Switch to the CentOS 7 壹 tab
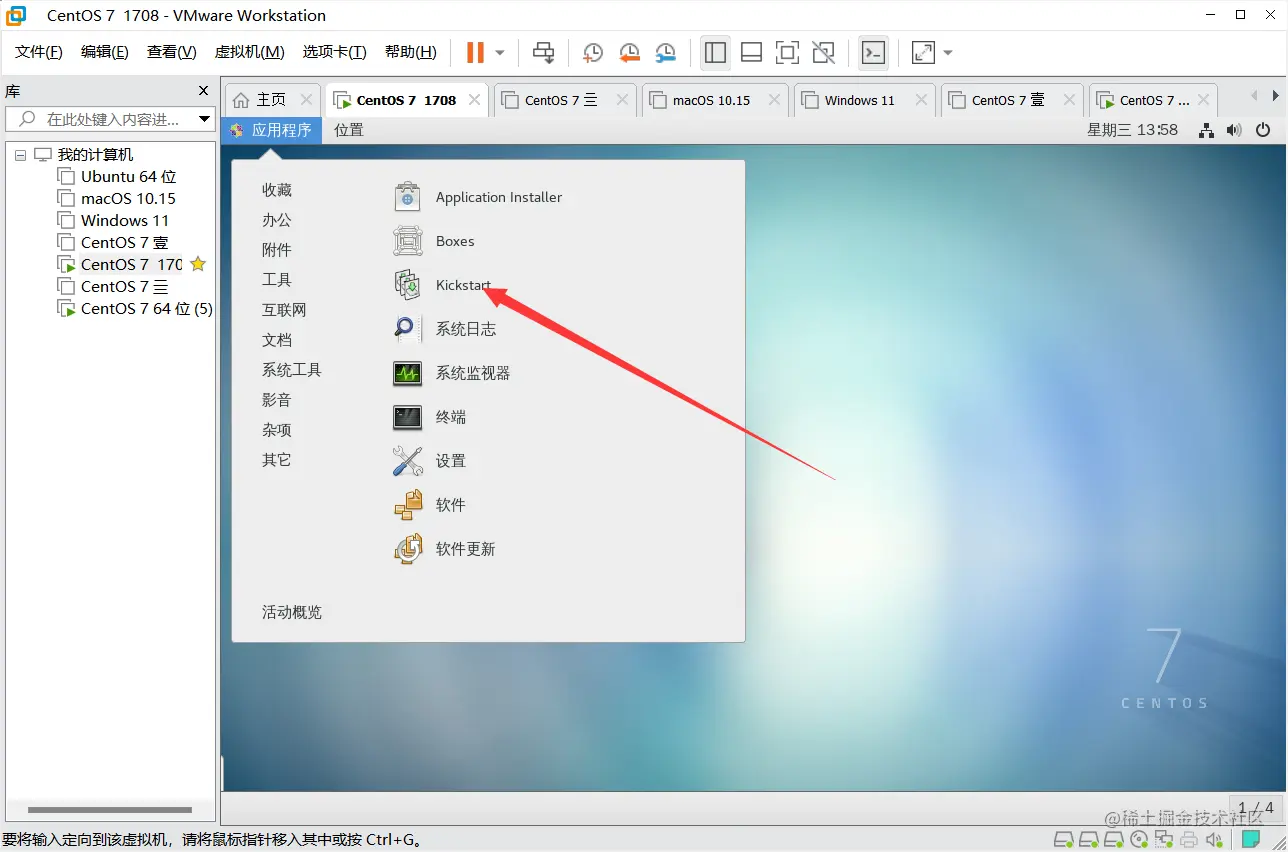Screen dimensions: 1288x852 click(1008, 100)
